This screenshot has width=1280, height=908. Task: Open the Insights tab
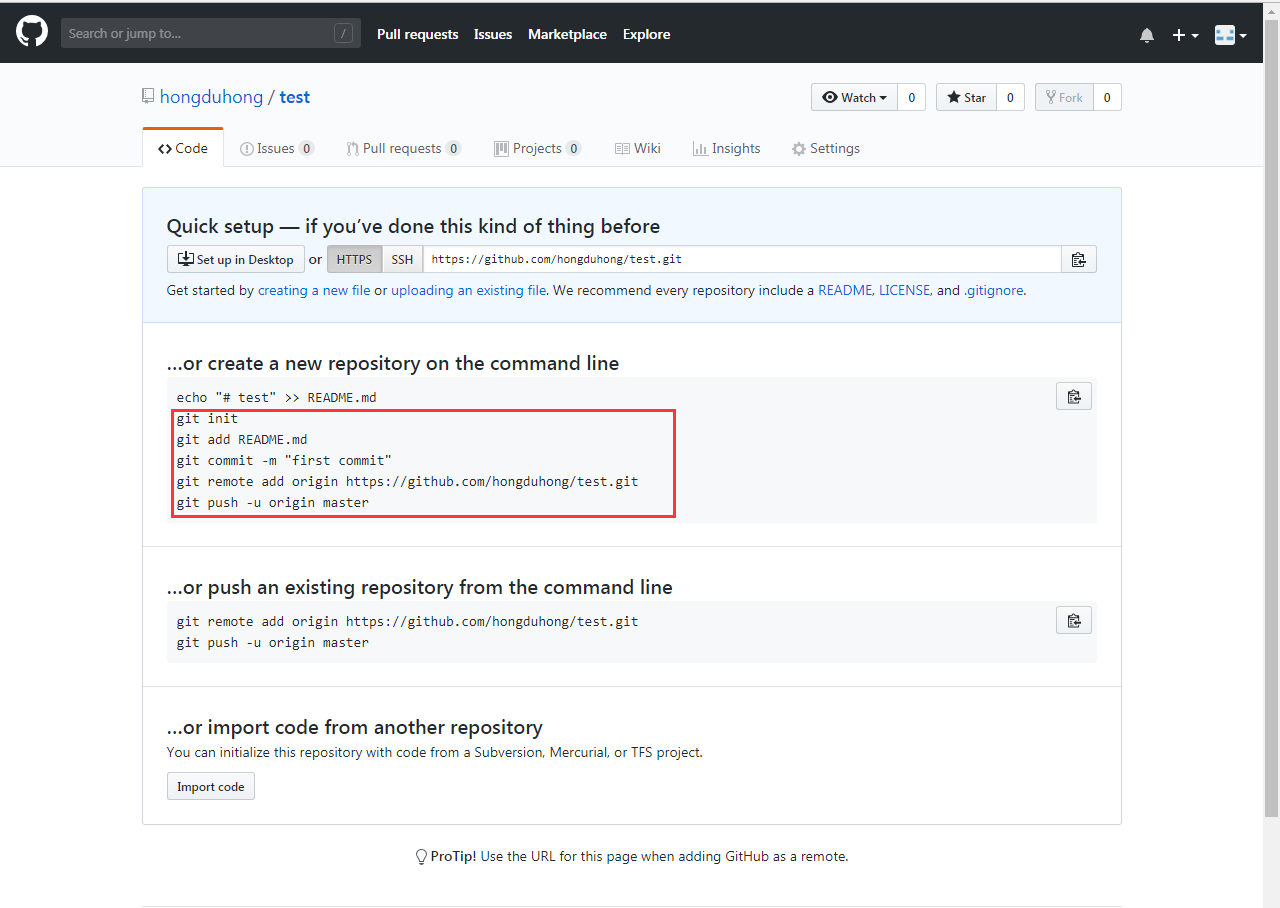pos(726,148)
